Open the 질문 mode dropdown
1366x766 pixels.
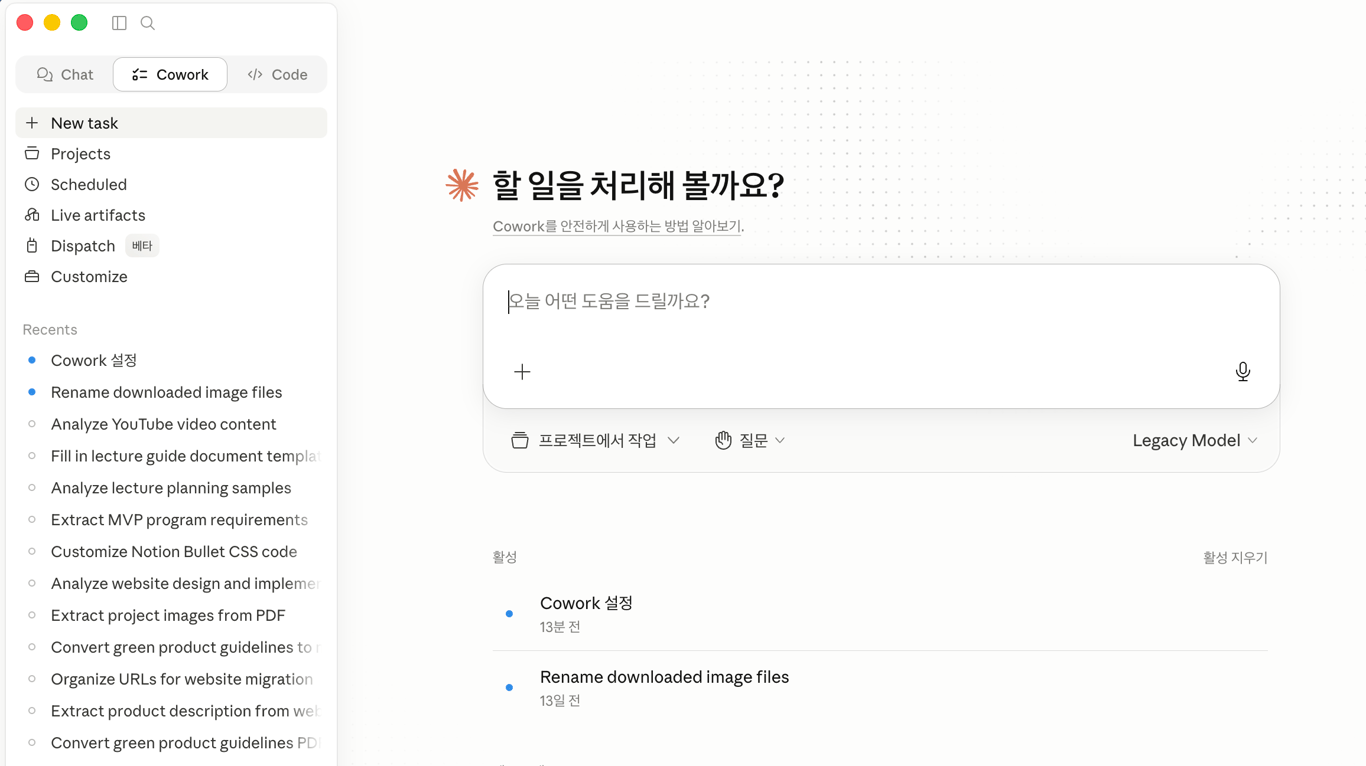(x=750, y=440)
